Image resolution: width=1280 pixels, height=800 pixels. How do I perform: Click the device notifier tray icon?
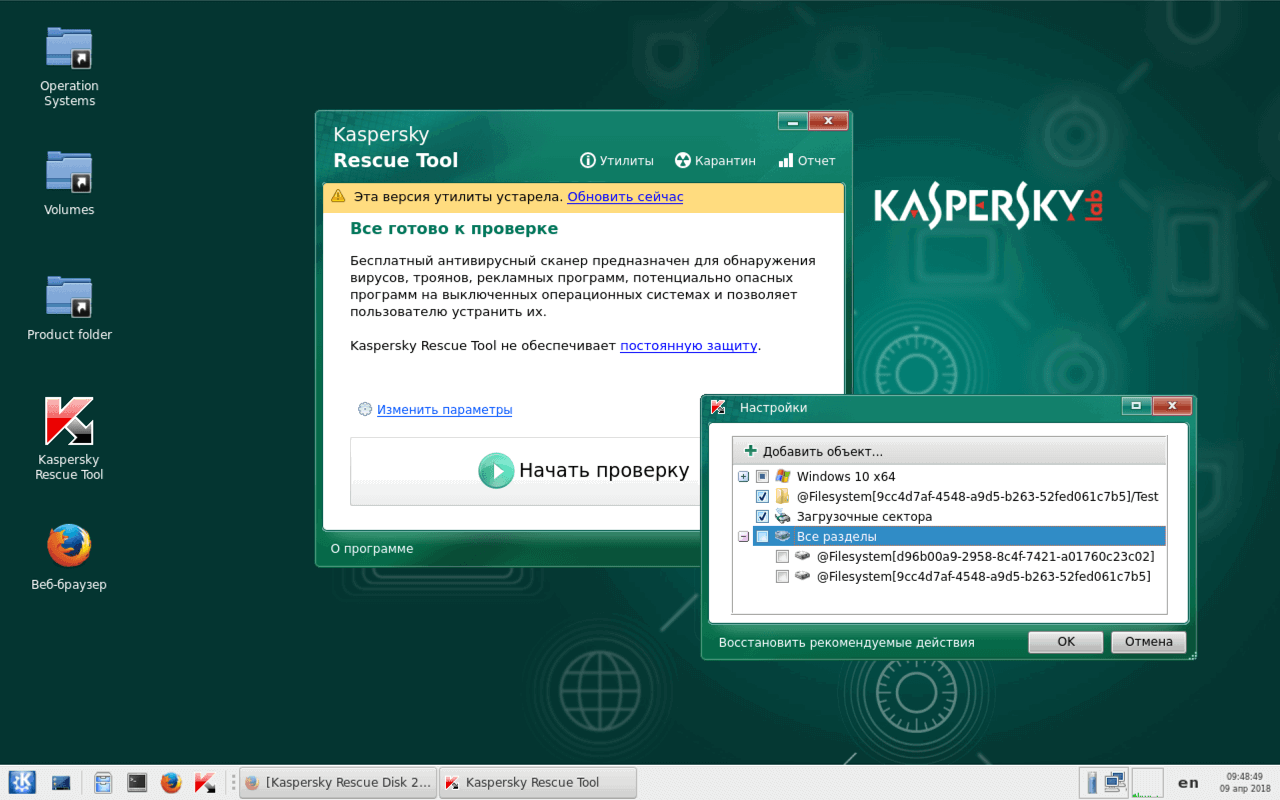tap(1092, 782)
